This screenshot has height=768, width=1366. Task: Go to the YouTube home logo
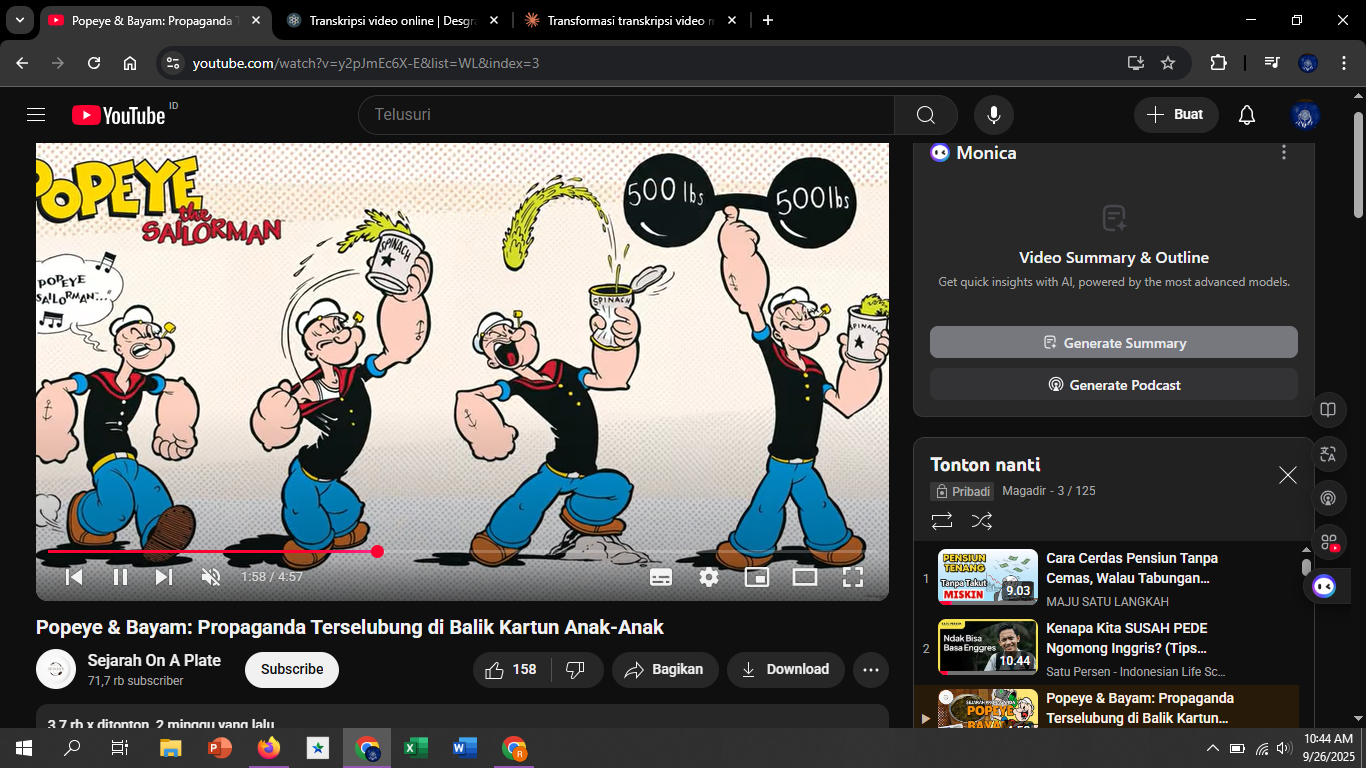[x=118, y=115]
